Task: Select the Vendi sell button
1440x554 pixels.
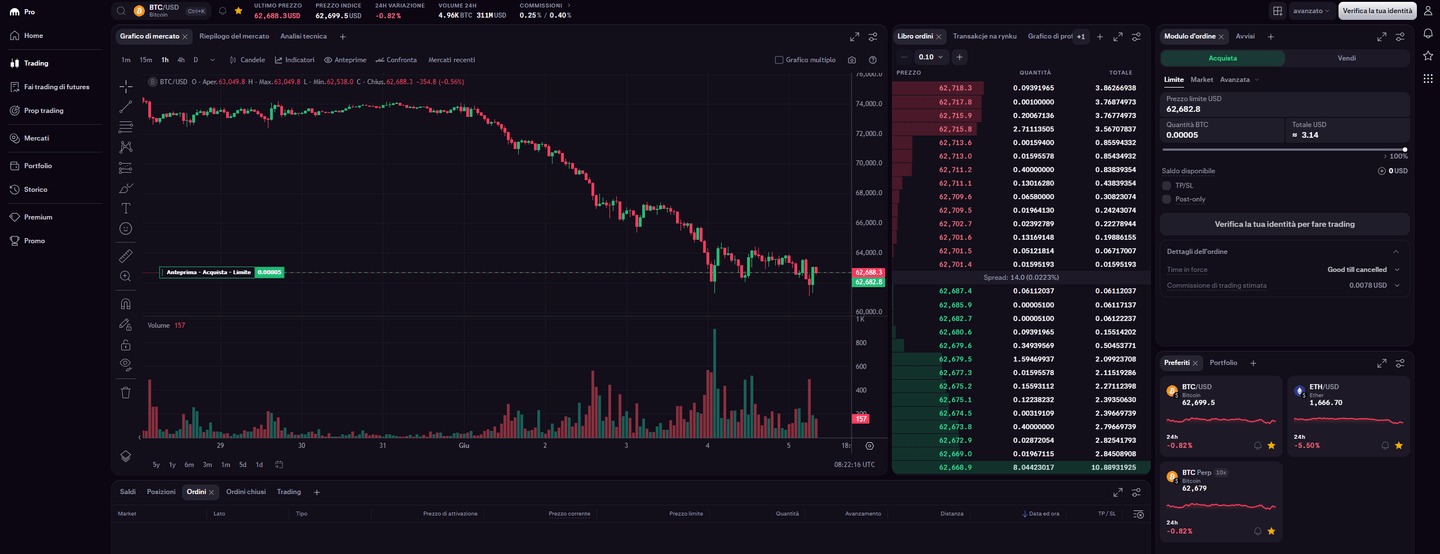Action: (x=1347, y=58)
